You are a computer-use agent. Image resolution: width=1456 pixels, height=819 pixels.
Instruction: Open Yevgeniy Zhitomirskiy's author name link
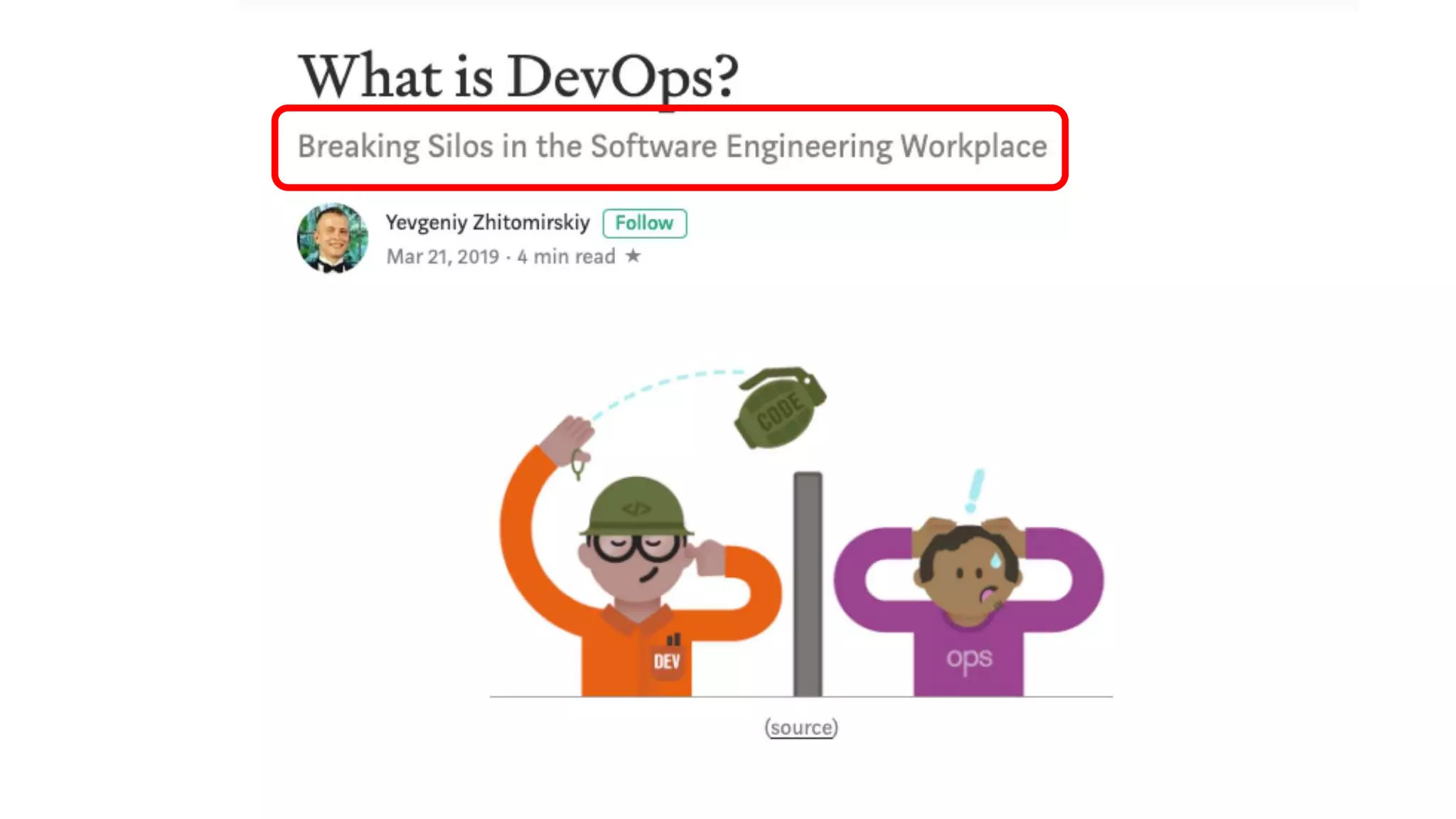click(488, 223)
